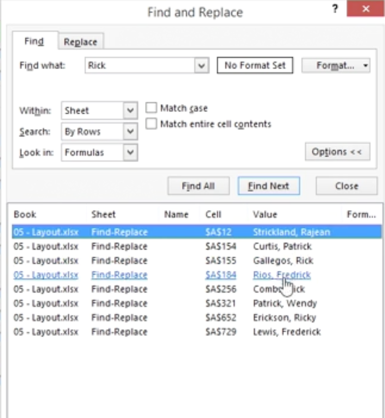Open the Format button dropdown arrow
This screenshot has height=418, width=385.
point(366,65)
